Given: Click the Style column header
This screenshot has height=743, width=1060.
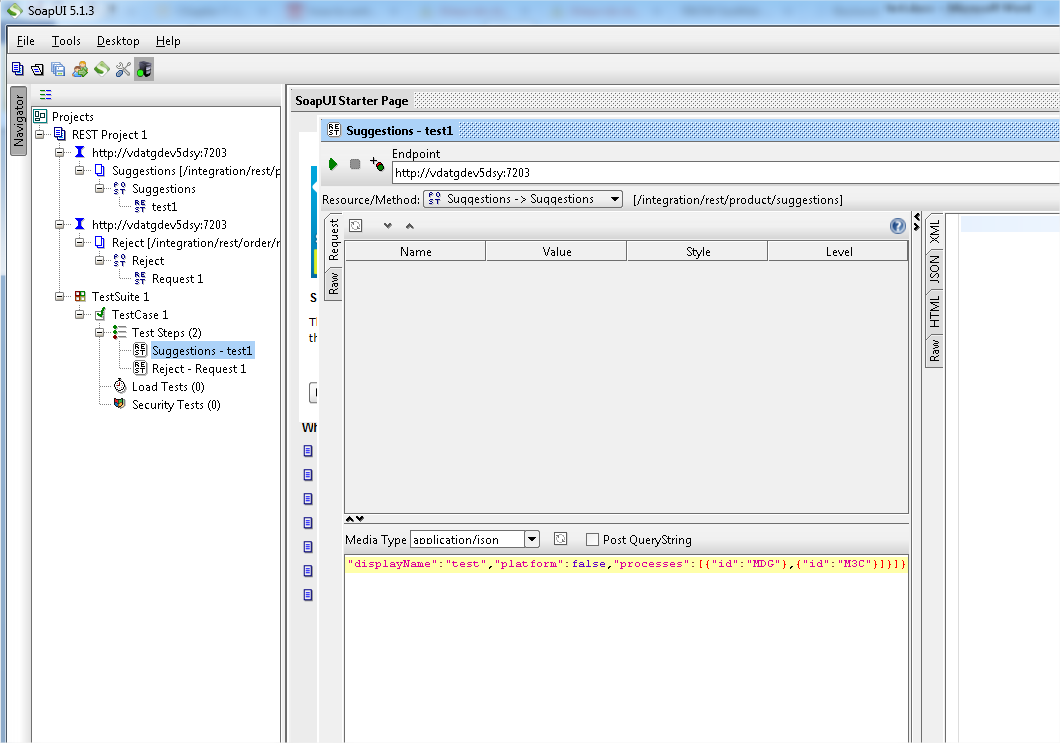Looking at the screenshot, I should [698, 251].
